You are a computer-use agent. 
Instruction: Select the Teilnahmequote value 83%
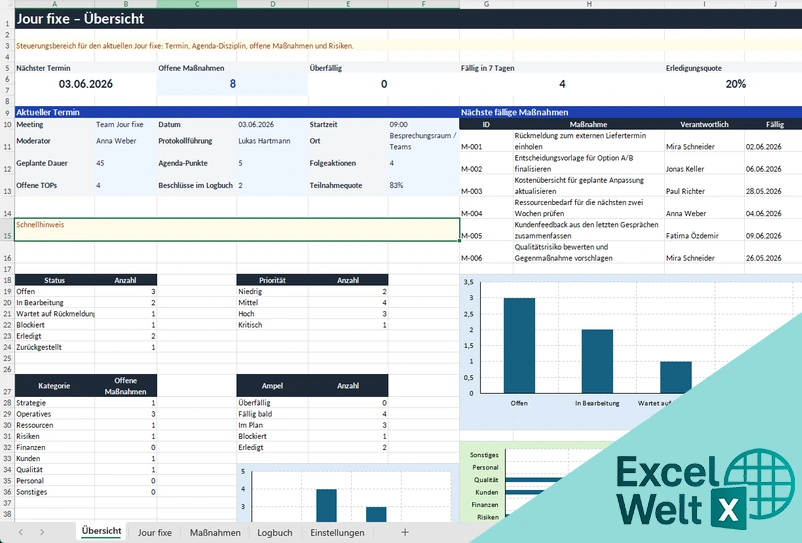point(424,185)
